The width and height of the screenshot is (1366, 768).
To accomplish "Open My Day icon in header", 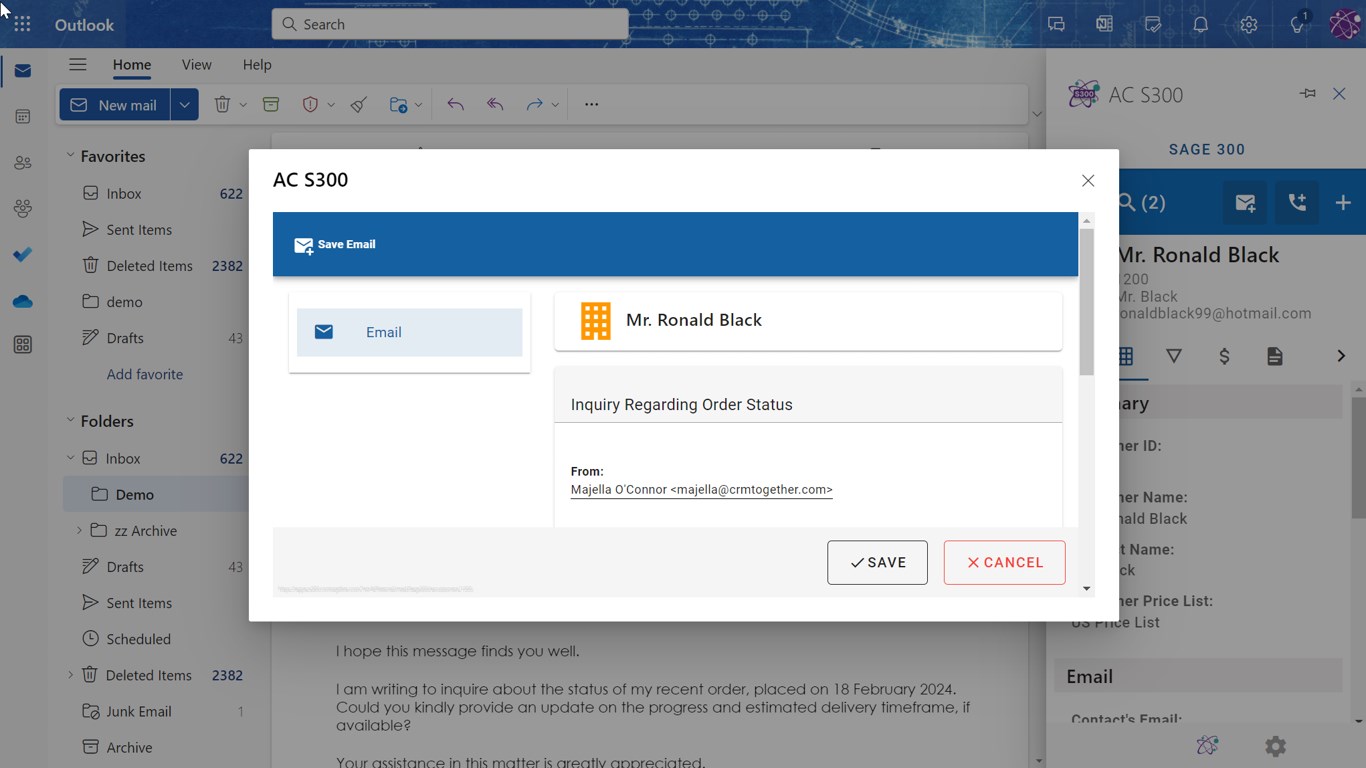I will [x=1153, y=24].
